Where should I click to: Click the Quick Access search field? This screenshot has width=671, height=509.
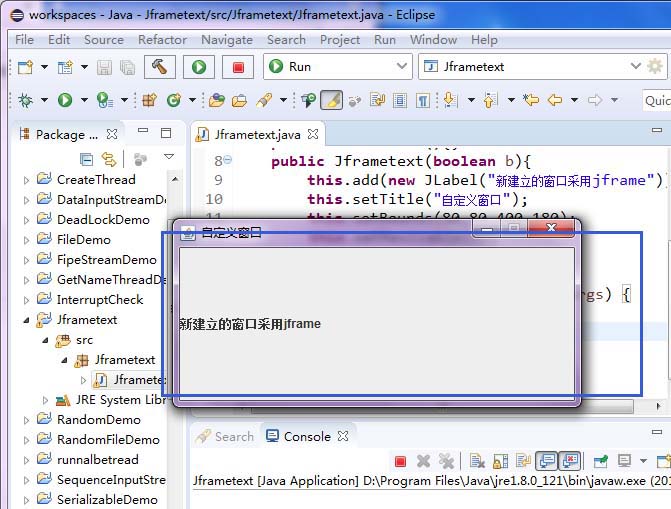[x=656, y=100]
